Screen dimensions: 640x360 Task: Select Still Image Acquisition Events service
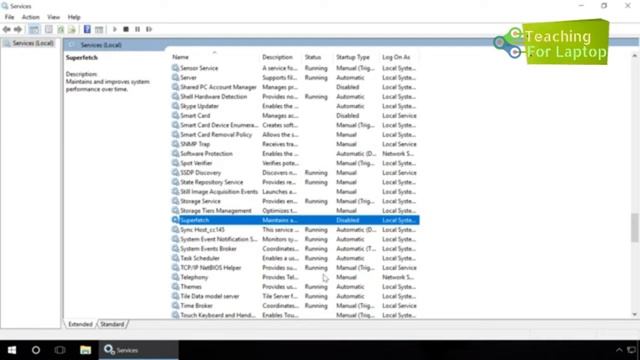[x=295, y=191]
